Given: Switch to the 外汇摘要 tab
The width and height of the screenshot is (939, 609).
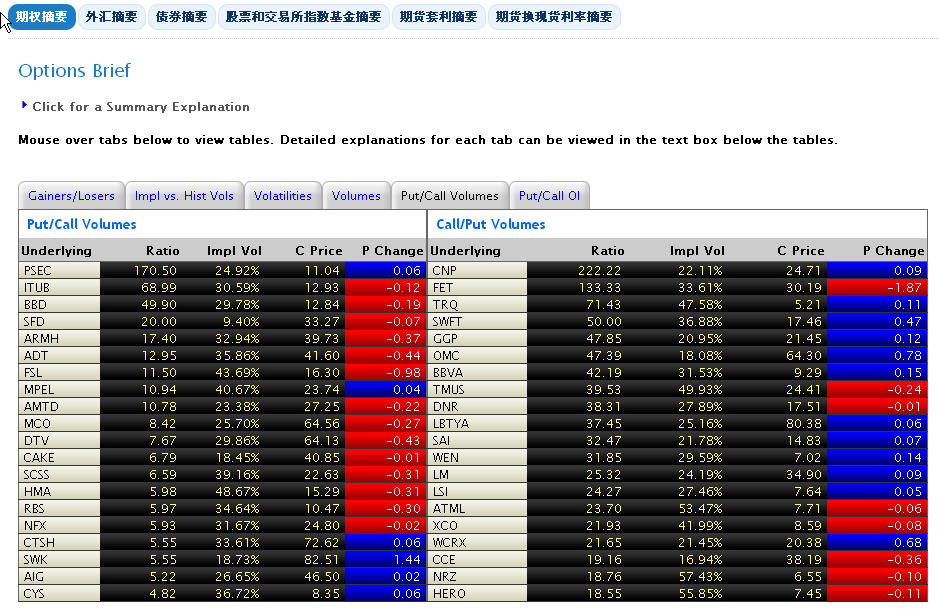Looking at the screenshot, I should coord(111,17).
